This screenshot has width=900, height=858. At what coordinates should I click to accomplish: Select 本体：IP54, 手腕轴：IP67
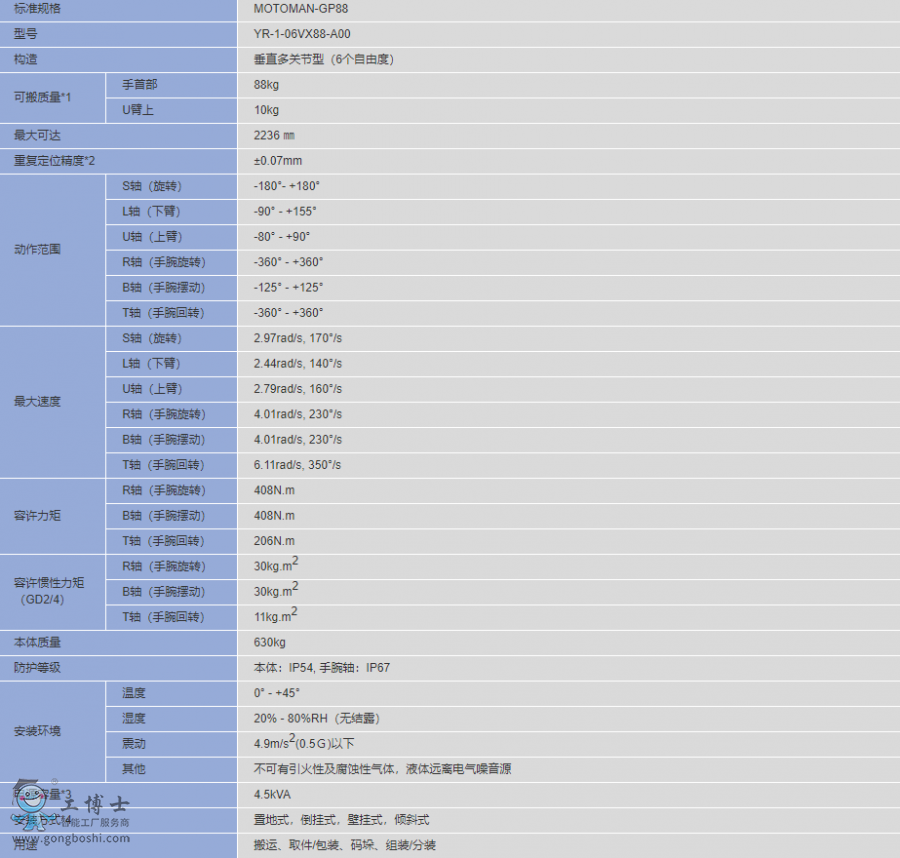[x=322, y=667]
